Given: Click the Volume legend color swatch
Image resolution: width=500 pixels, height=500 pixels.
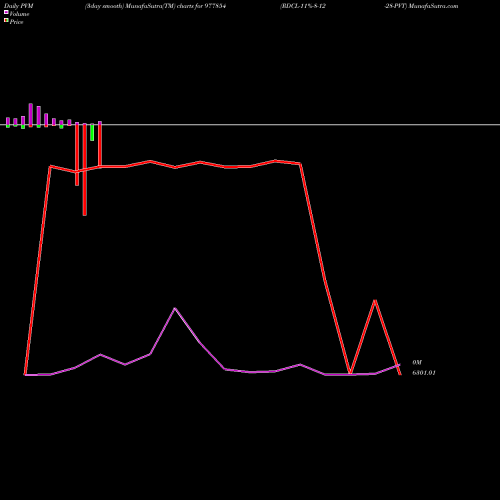Looking at the screenshot, I should pyautogui.click(x=6, y=12).
